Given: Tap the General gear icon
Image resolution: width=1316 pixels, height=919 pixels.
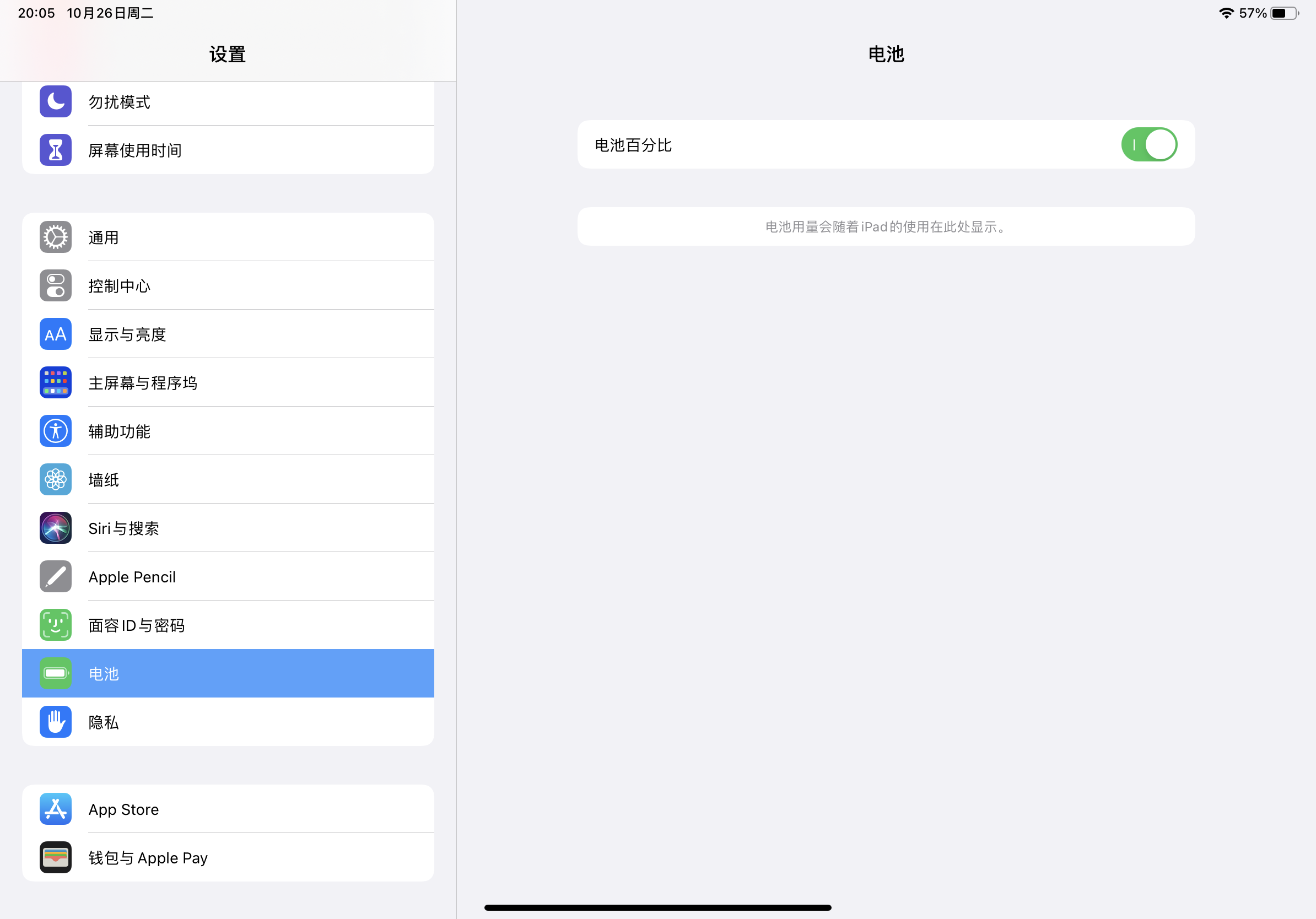Looking at the screenshot, I should 56,237.
